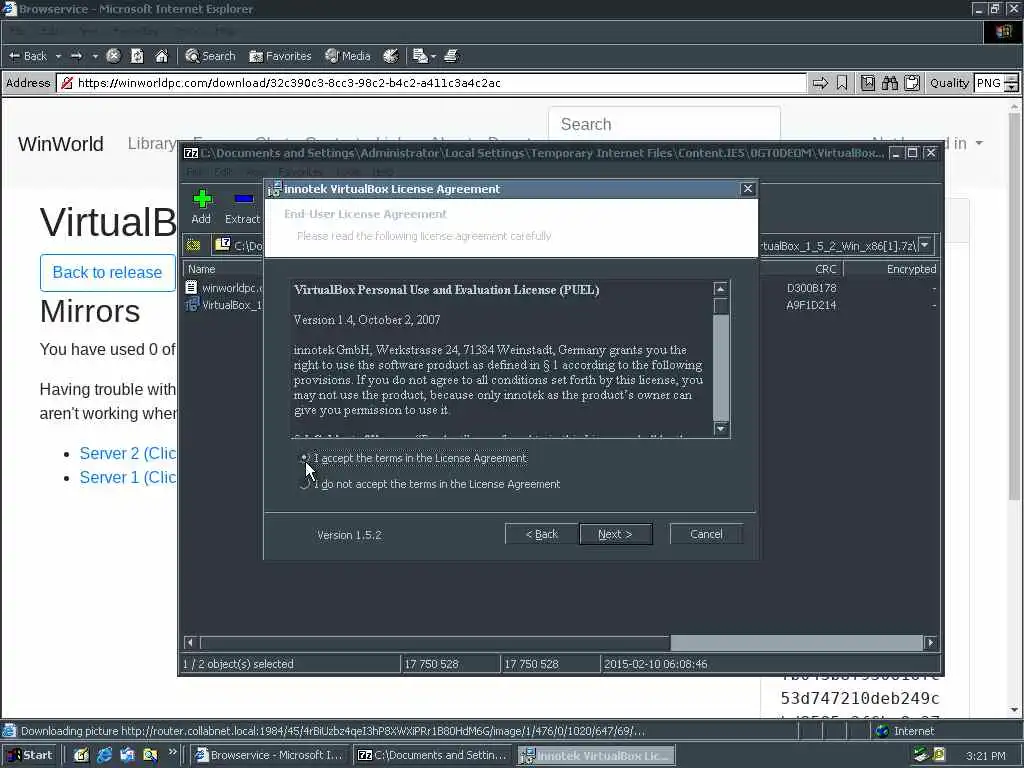Click the clipboard icon near Quality
This screenshot has width=1024, height=768.
coord(912,83)
